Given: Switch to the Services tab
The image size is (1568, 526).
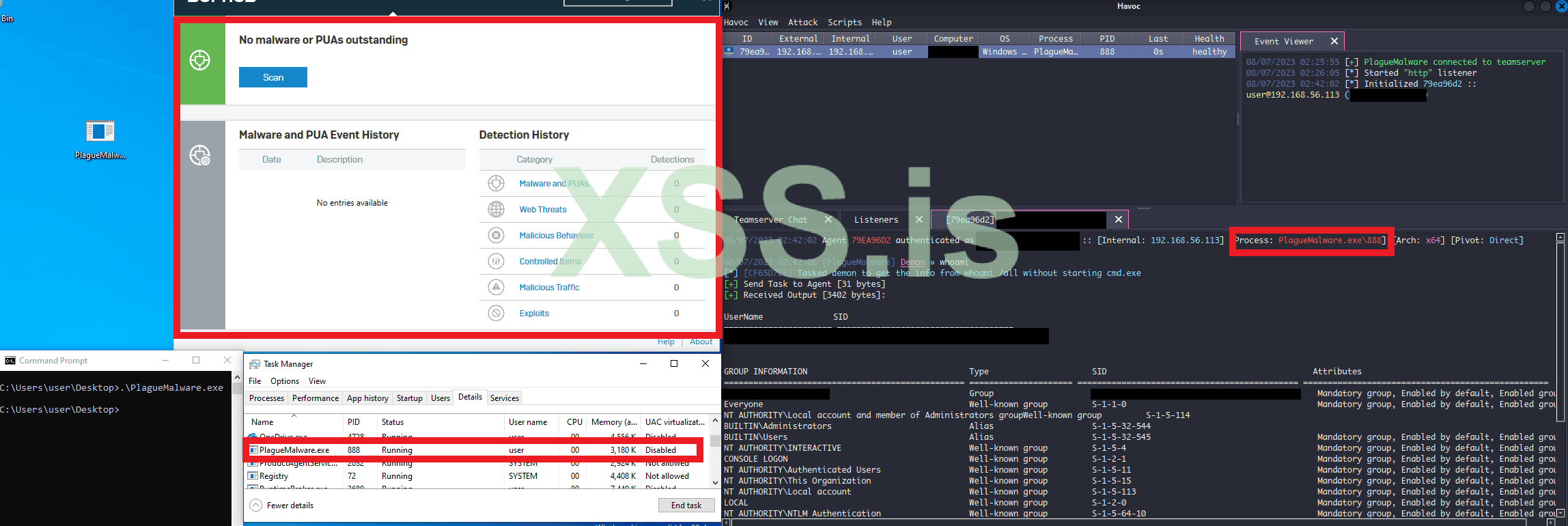Looking at the screenshot, I should coord(505,398).
